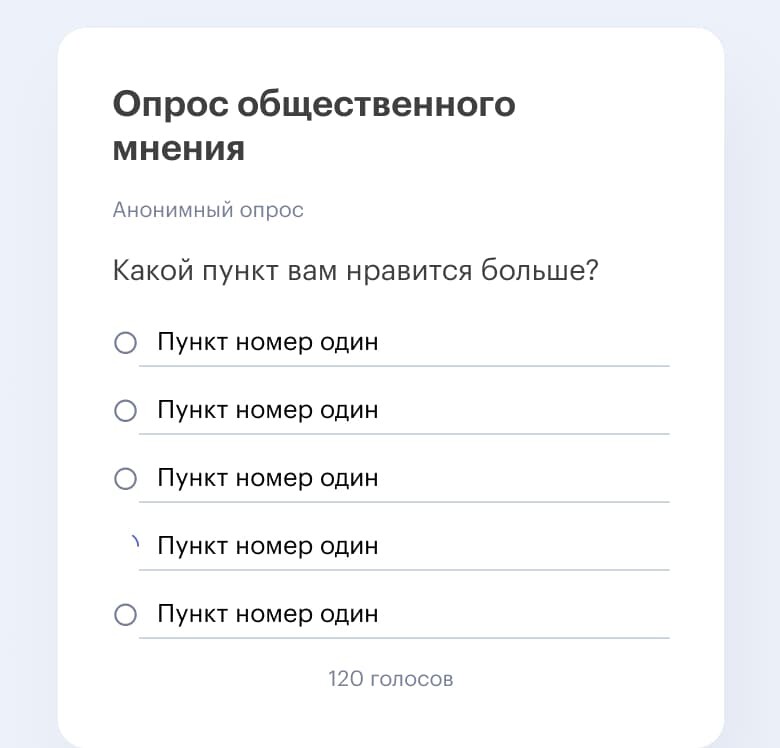This screenshot has height=748, width=780.
Task: Click the divider line under the last option
Action: [404, 638]
